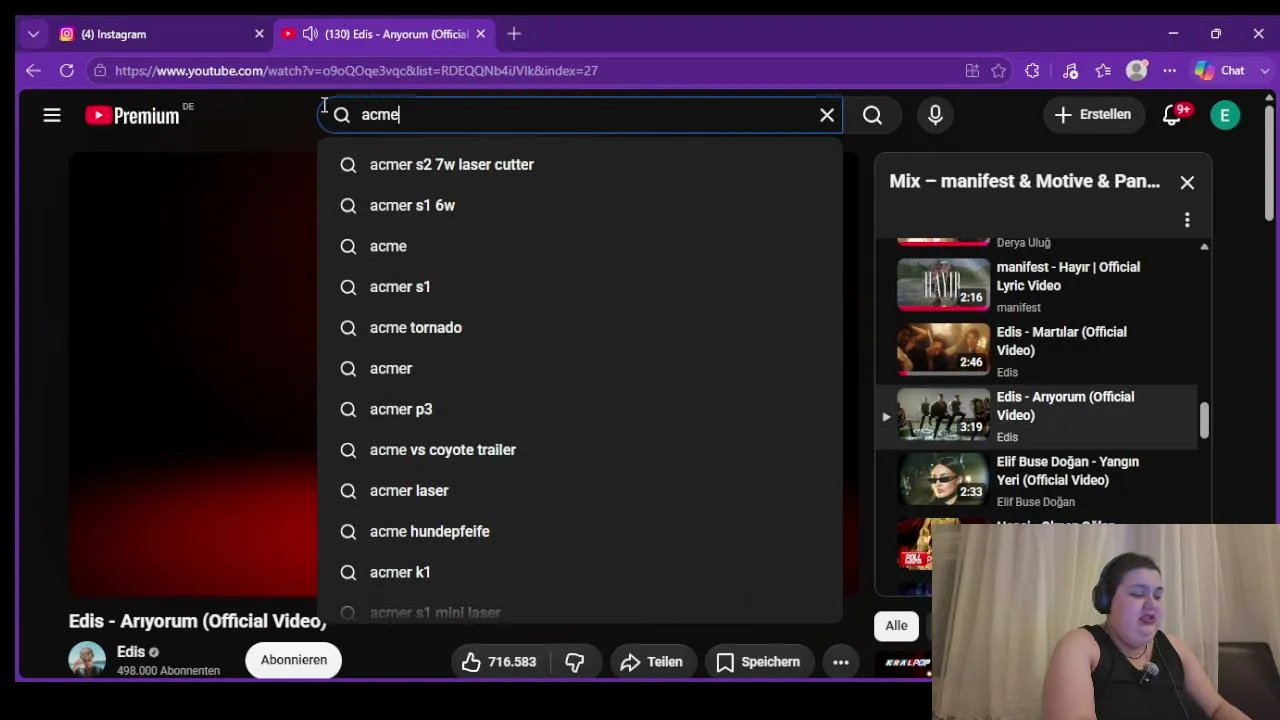Viewport: 1280px width, 720px height.
Task: Select the Edis - Arıyorum YouTube tab
Action: coord(384,34)
